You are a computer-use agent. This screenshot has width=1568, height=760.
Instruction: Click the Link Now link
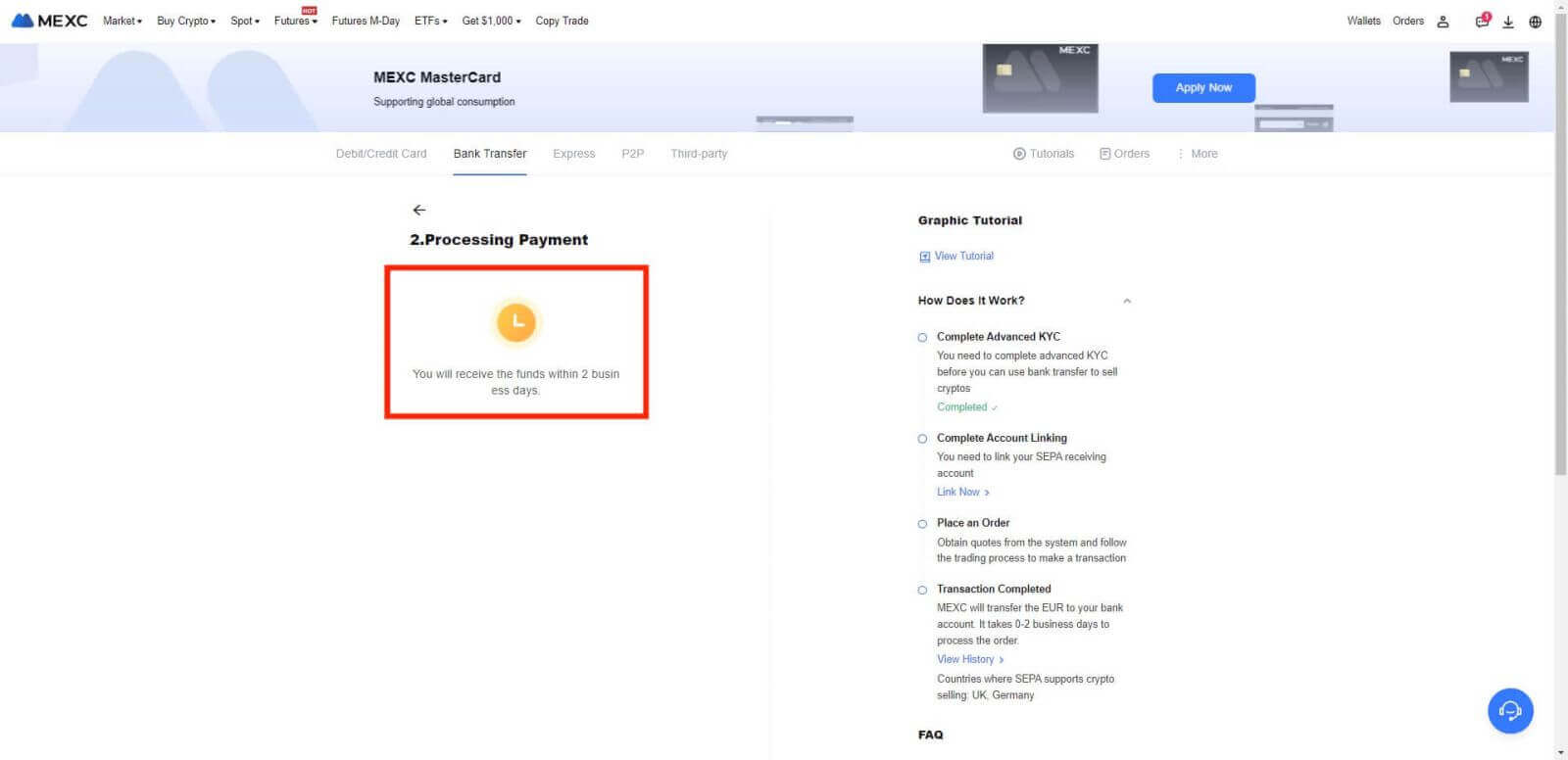[x=963, y=493]
